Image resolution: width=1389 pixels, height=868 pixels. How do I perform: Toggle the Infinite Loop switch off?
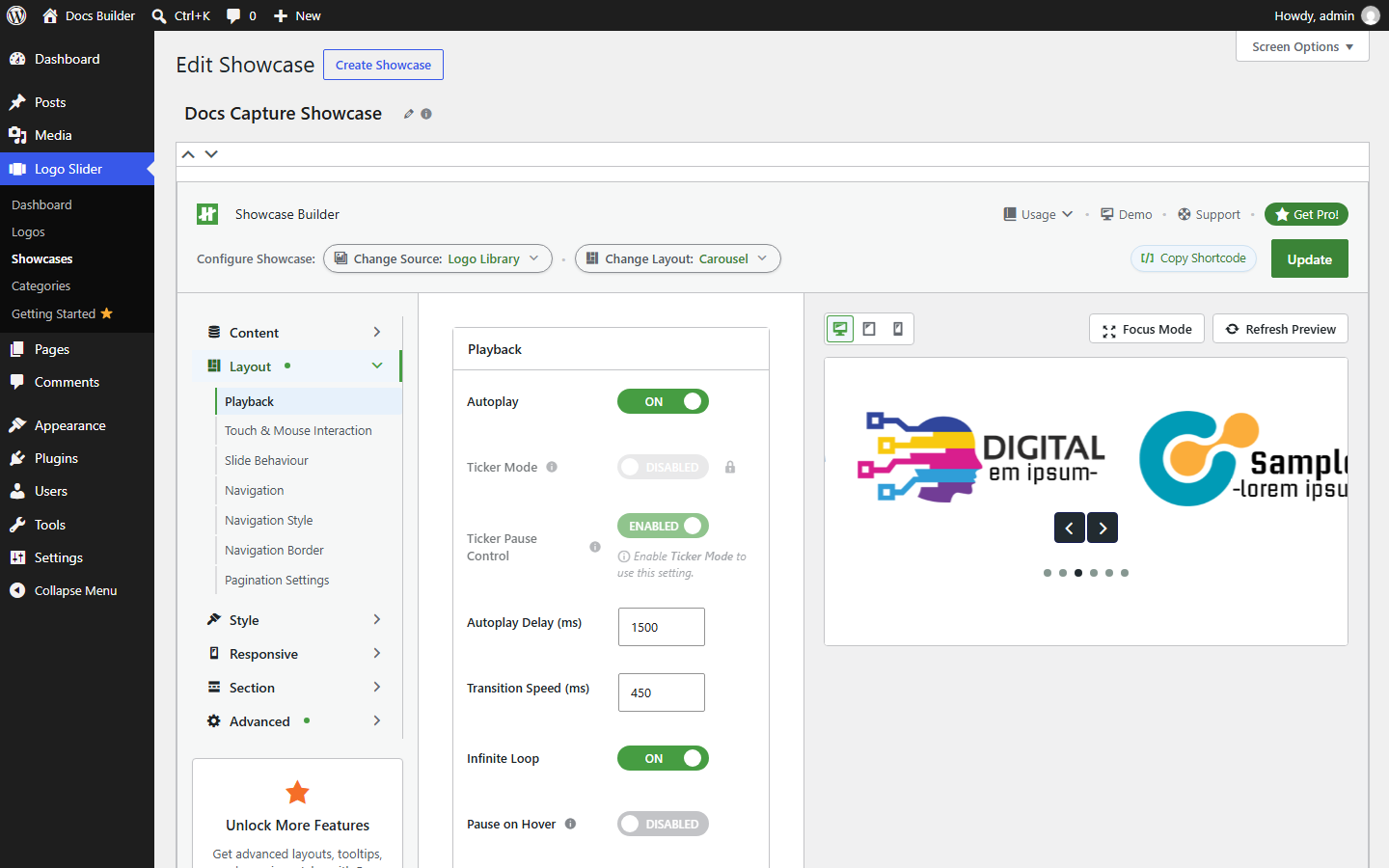coord(663,758)
